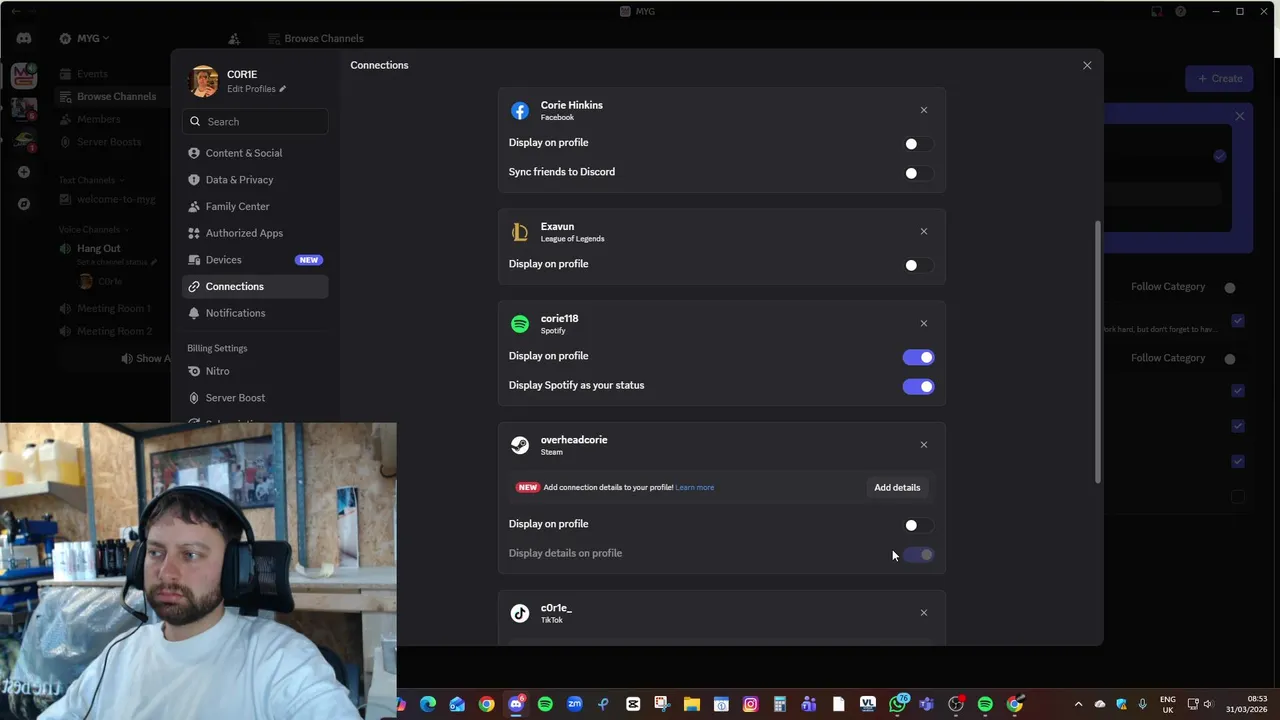Select the Connections settings item
1280x720 pixels.
point(255,286)
